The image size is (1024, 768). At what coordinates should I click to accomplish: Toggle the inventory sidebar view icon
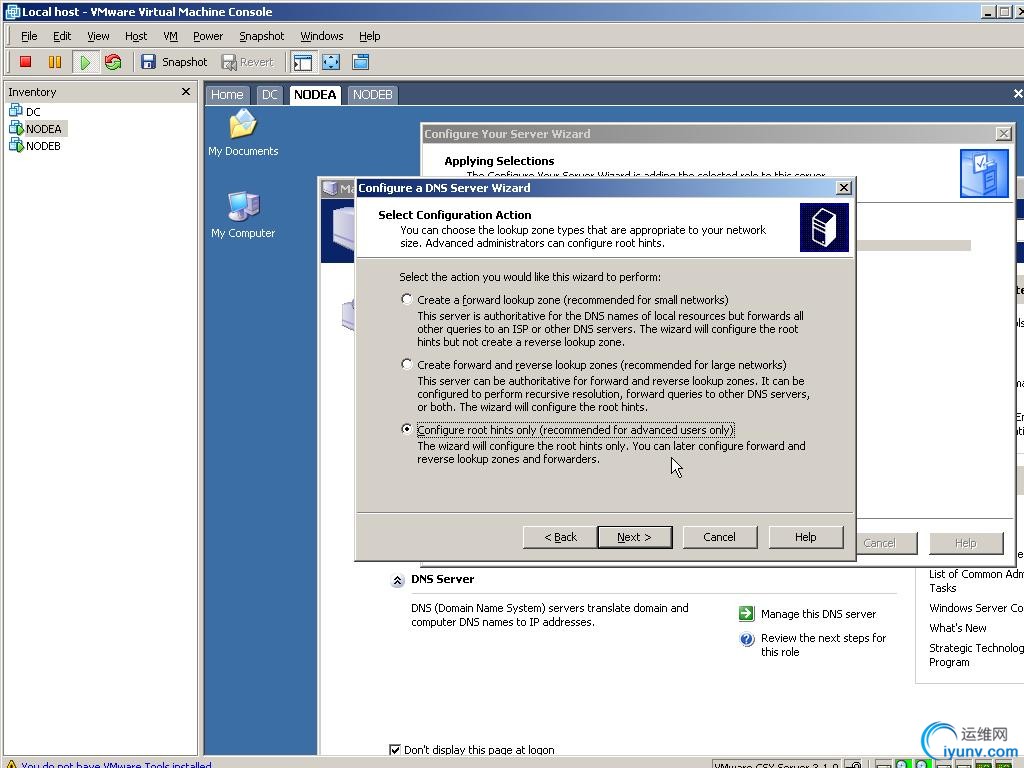pos(302,62)
